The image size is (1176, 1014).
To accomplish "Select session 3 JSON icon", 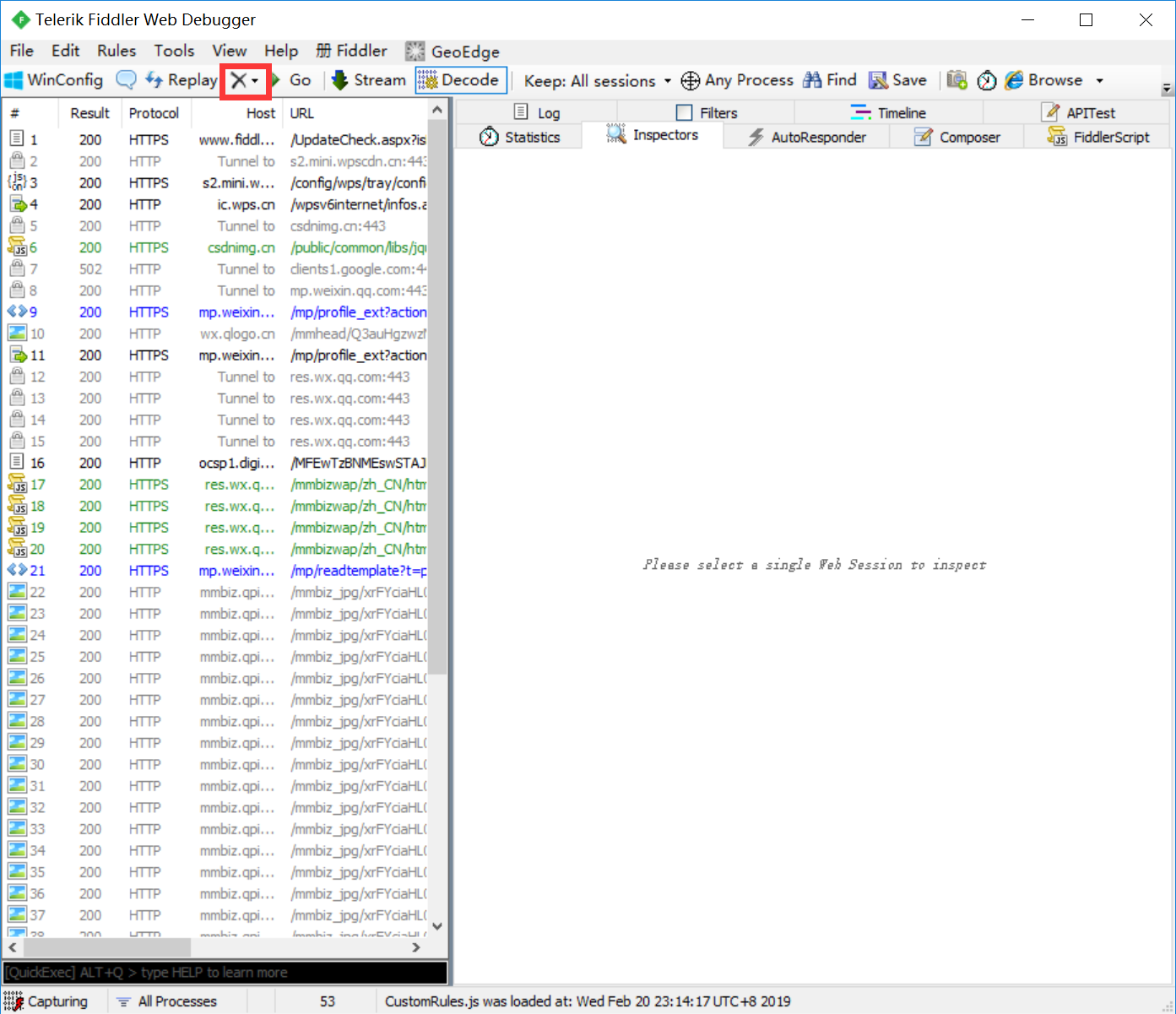I will [17, 182].
